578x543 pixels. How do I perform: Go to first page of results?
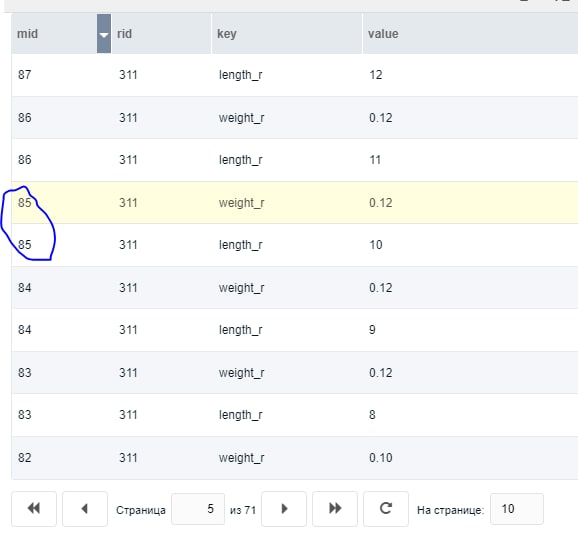[34, 509]
